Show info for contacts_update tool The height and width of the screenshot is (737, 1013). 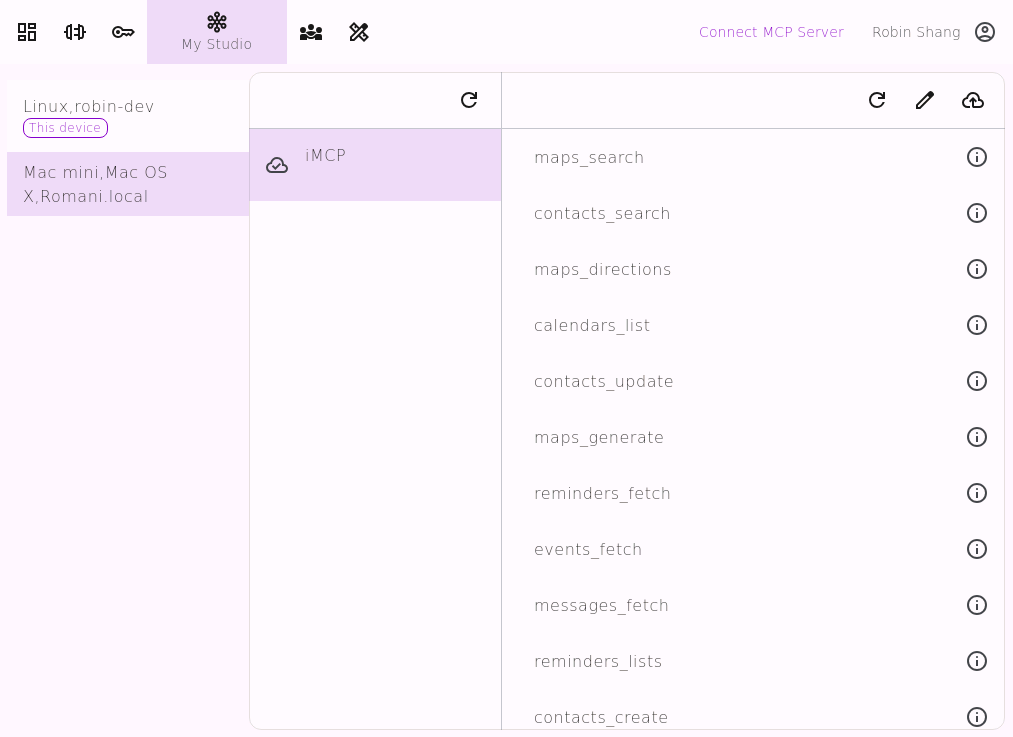pos(977,381)
